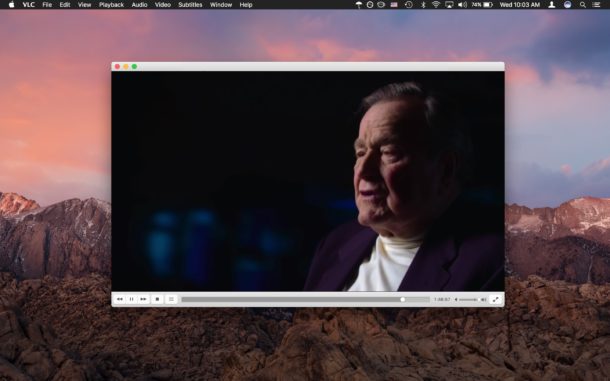Open the Playback menu
The width and height of the screenshot is (610, 381).
point(111,5)
